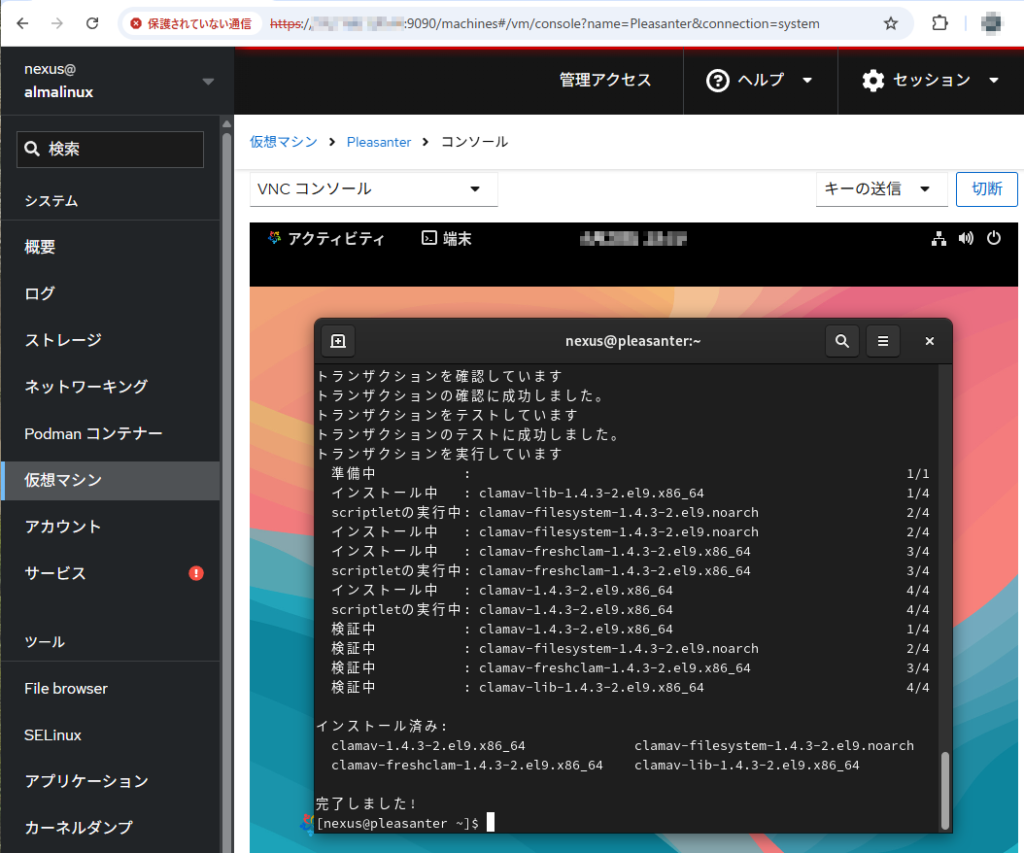Expand the VNC コンソール type dropdown
Image resolution: width=1024 pixels, height=853 pixels.
pyautogui.click(x=373, y=189)
